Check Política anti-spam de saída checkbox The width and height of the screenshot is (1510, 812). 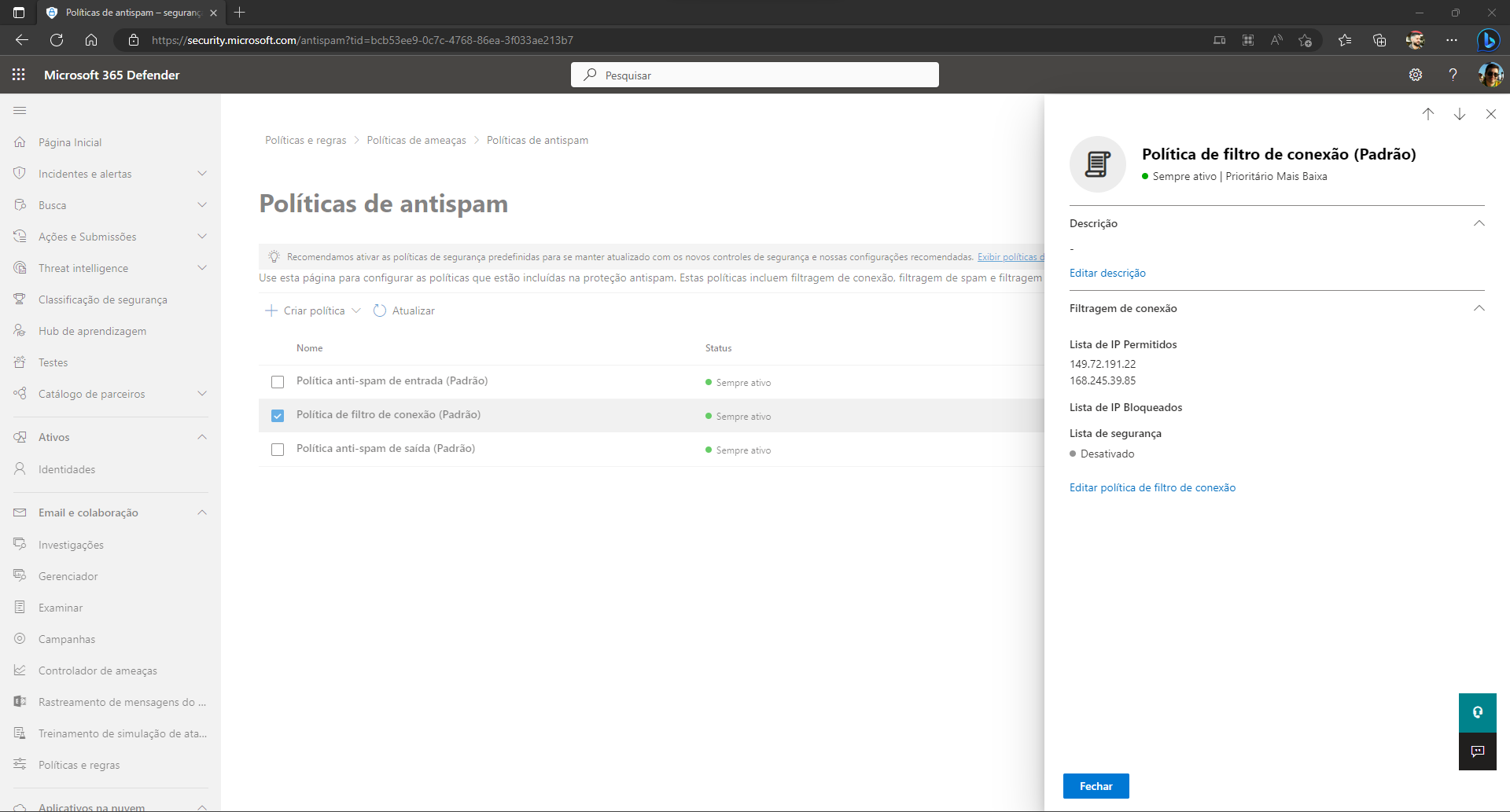[x=278, y=450]
